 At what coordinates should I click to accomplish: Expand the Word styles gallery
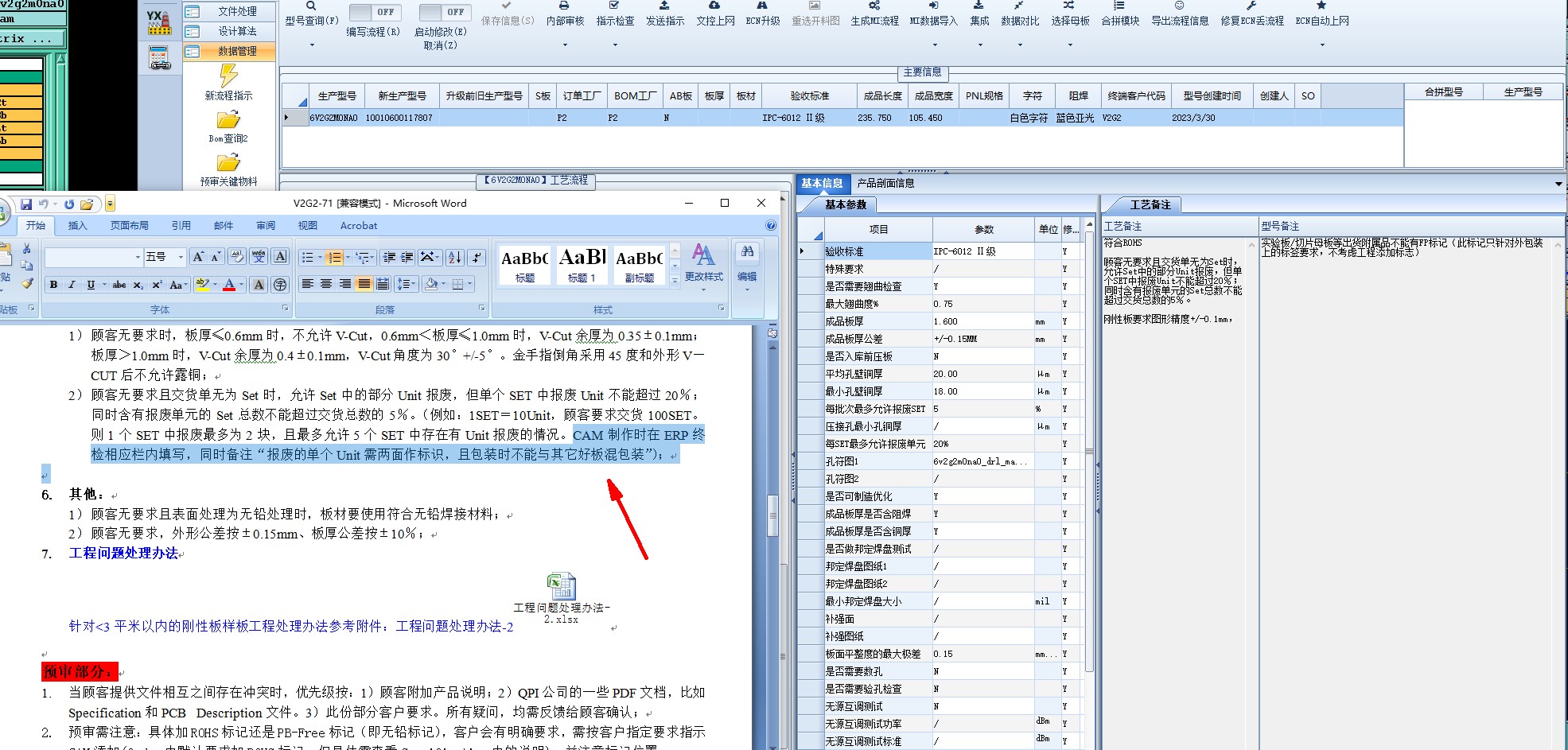coord(675,280)
